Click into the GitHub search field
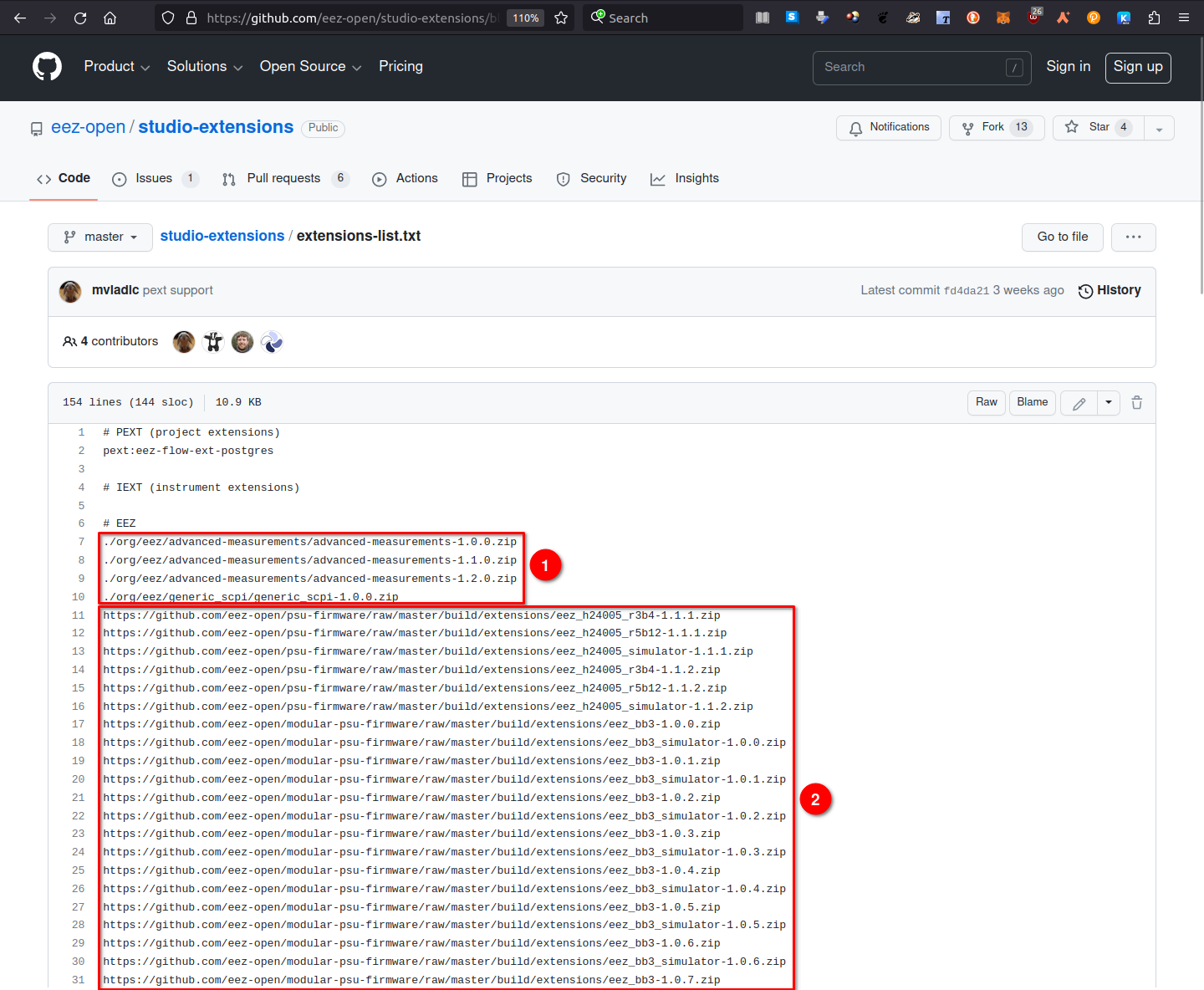The height and width of the screenshot is (990, 1204). click(x=921, y=68)
